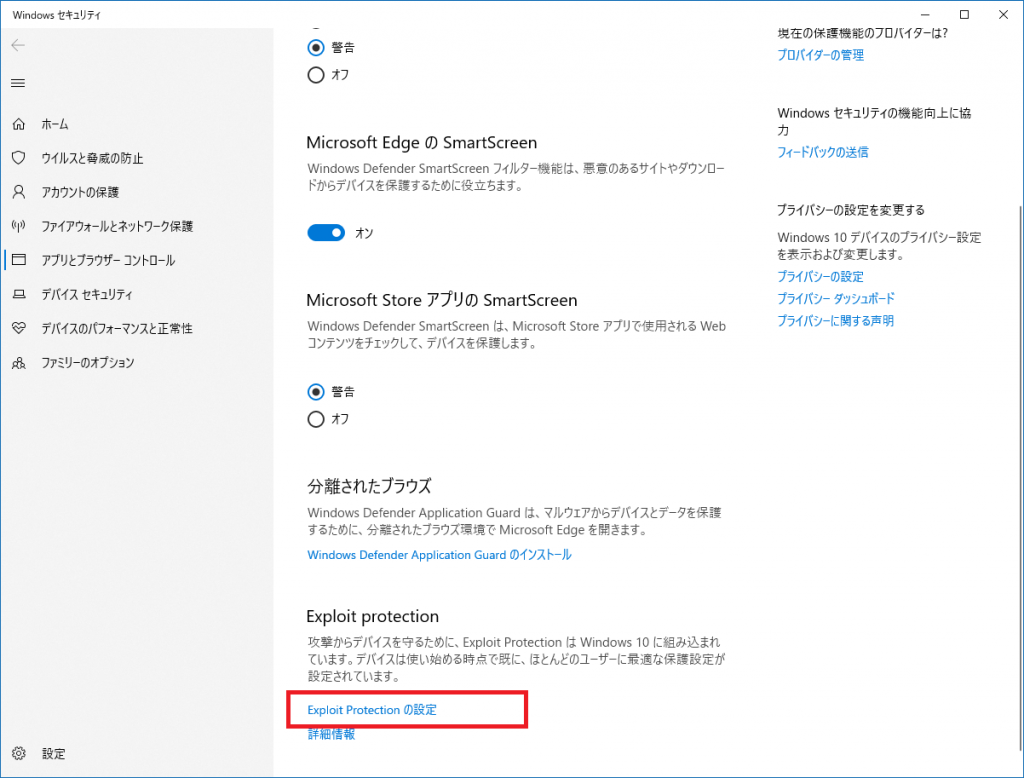Open Exploit Protection の設定

click(x=371, y=709)
